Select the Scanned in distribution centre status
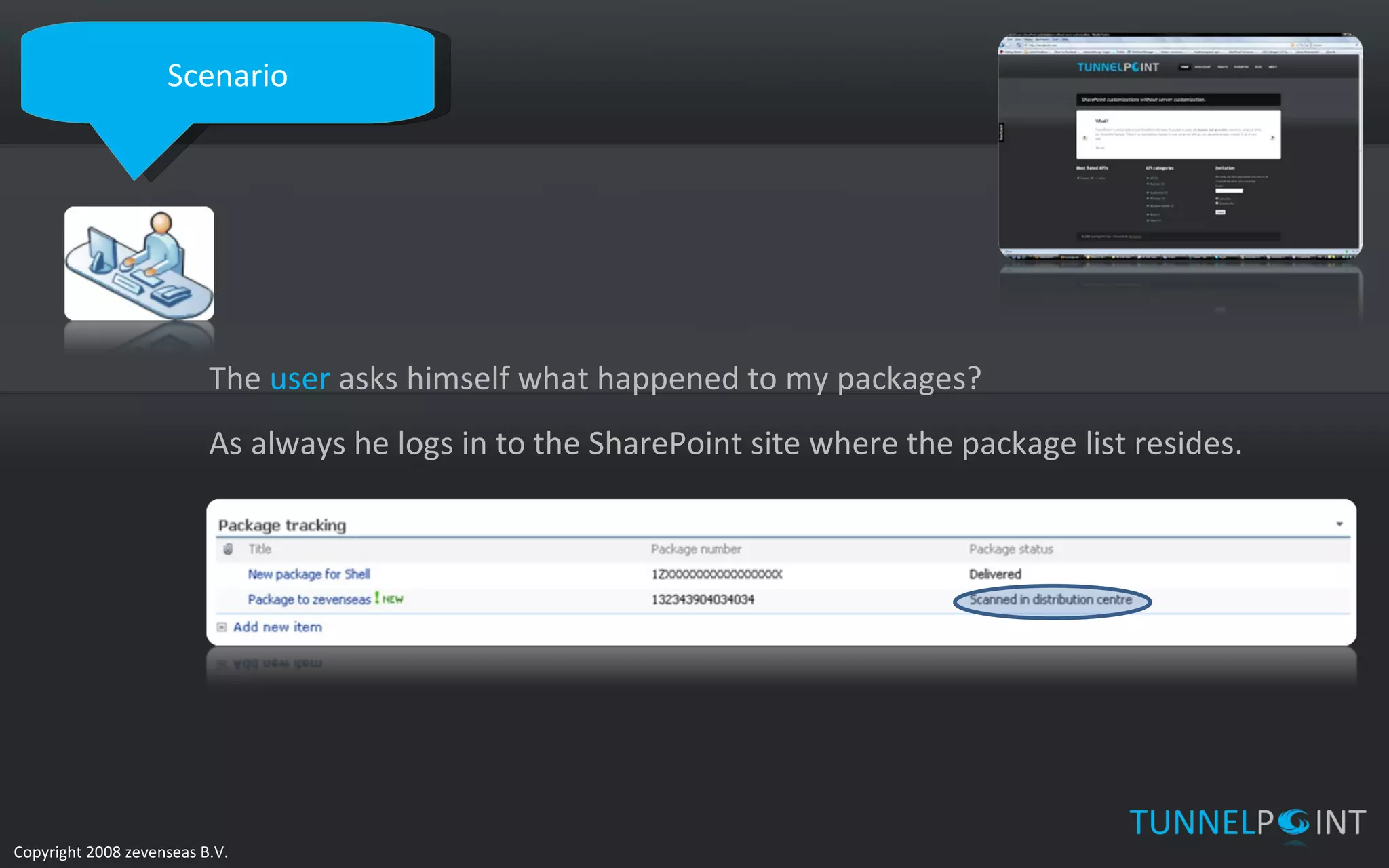The image size is (1389, 868). pyautogui.click(x=1051, y=600)
